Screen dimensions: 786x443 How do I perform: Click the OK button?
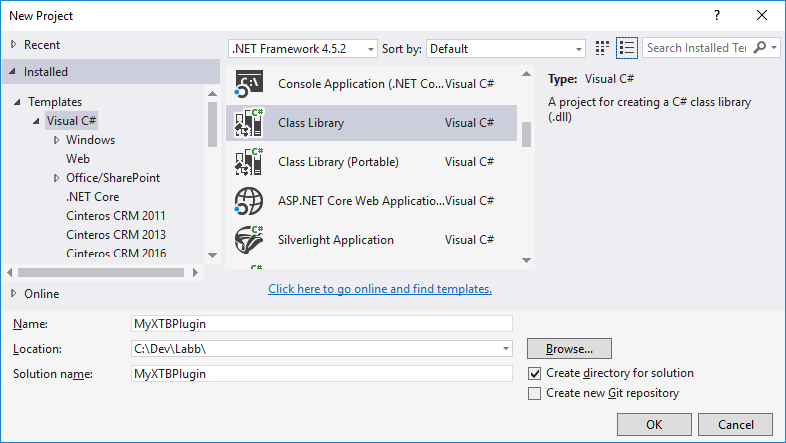point(654,424)
